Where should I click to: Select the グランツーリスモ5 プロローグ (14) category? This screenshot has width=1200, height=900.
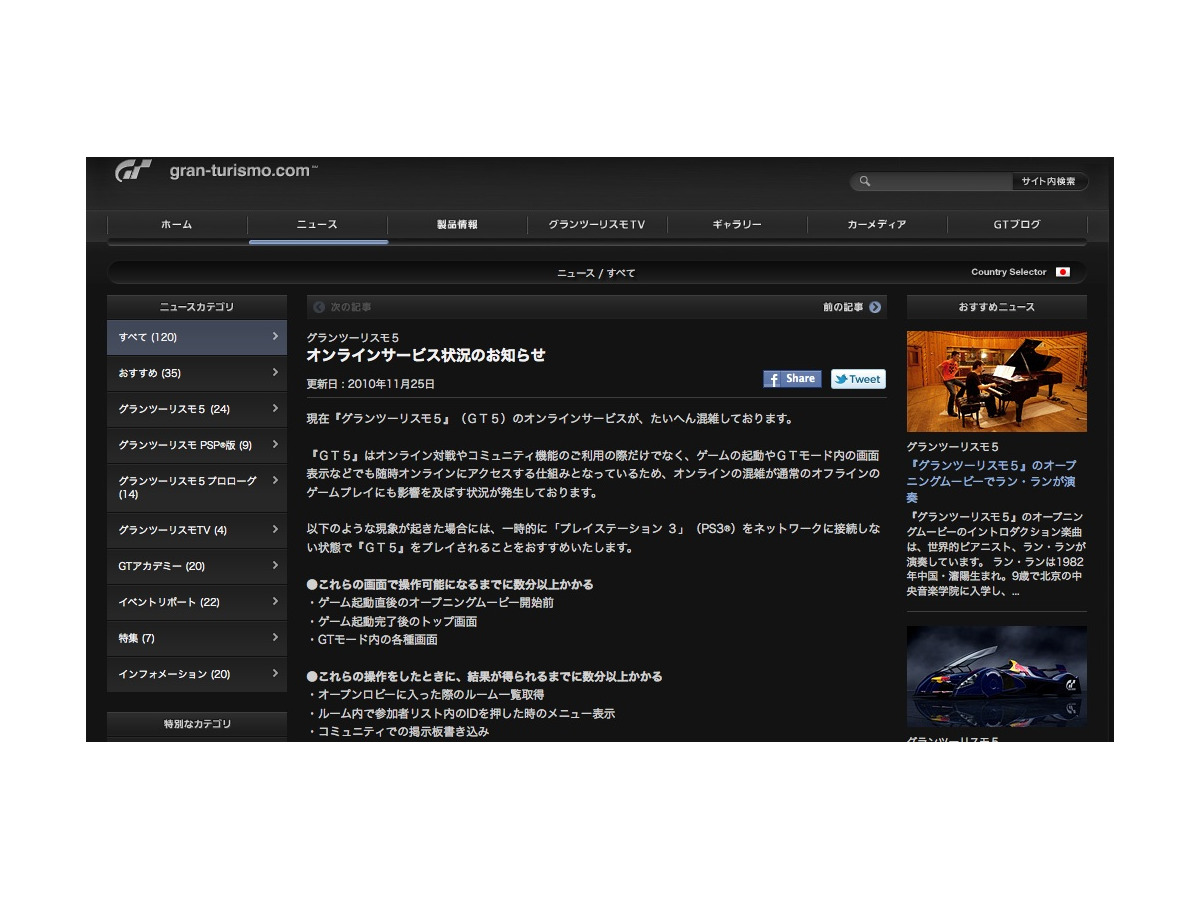click(x=188, y=487)
